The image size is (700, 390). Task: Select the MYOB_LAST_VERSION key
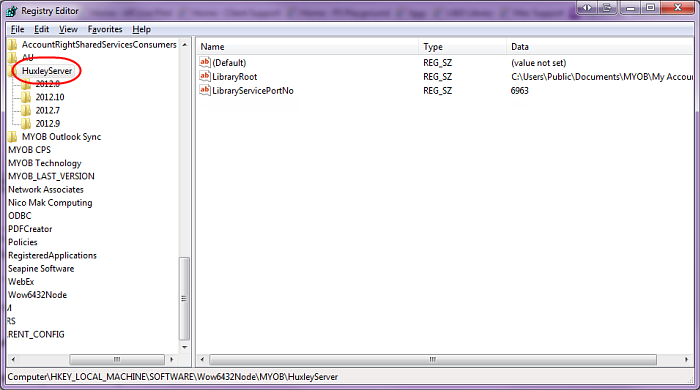pyautogui.click(x=51, y=176)
